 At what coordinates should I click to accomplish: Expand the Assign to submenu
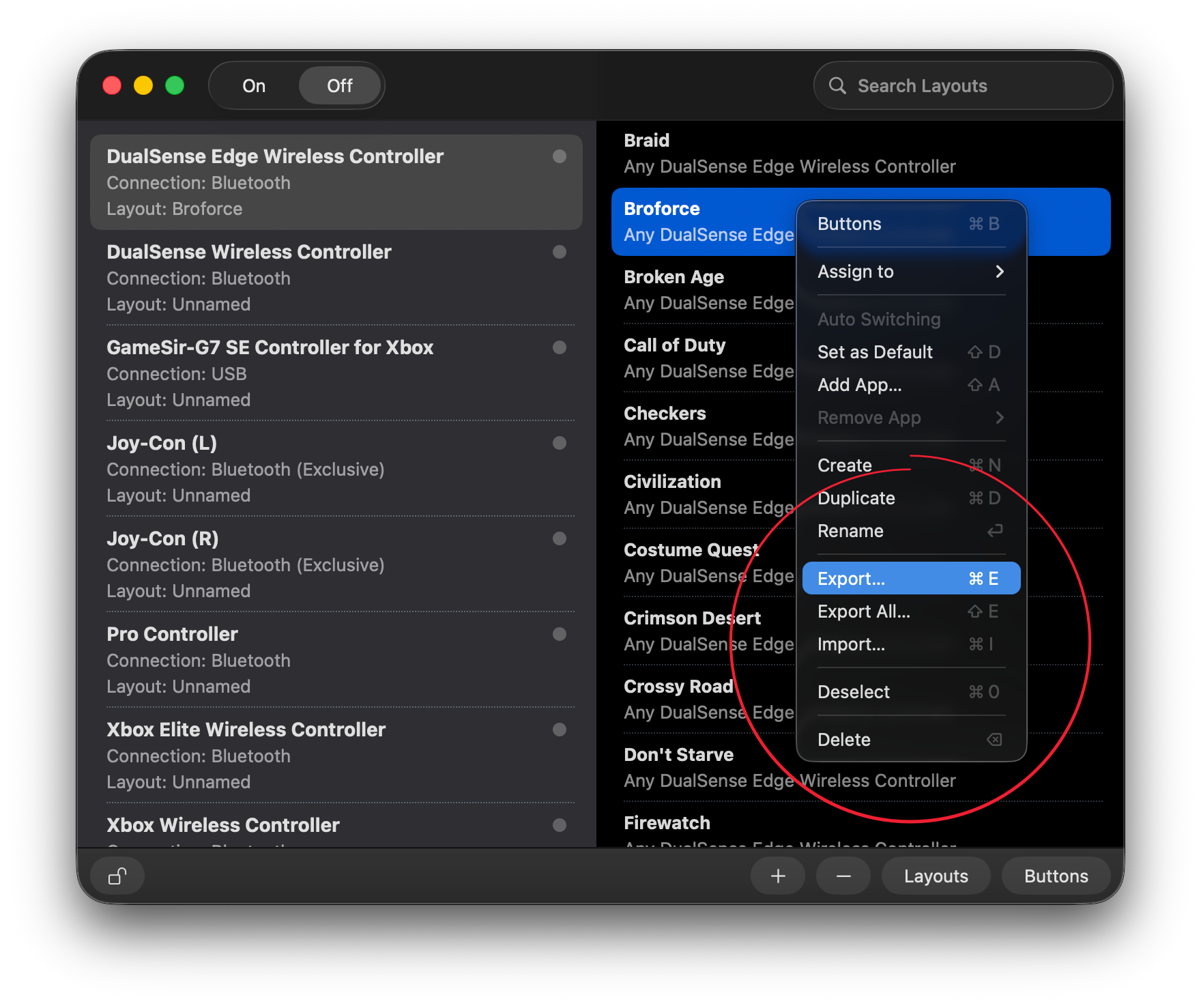coord(911,272)
